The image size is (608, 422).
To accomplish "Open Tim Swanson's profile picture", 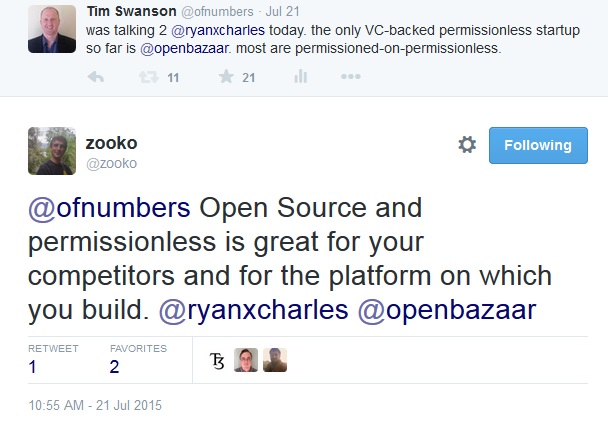I will coord(52,29).
